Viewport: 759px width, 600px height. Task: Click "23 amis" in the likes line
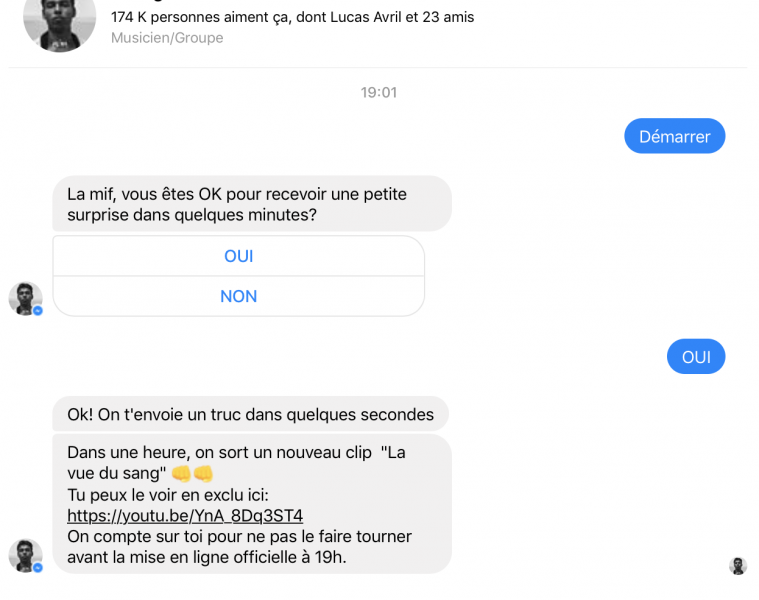tap(447, 17)
